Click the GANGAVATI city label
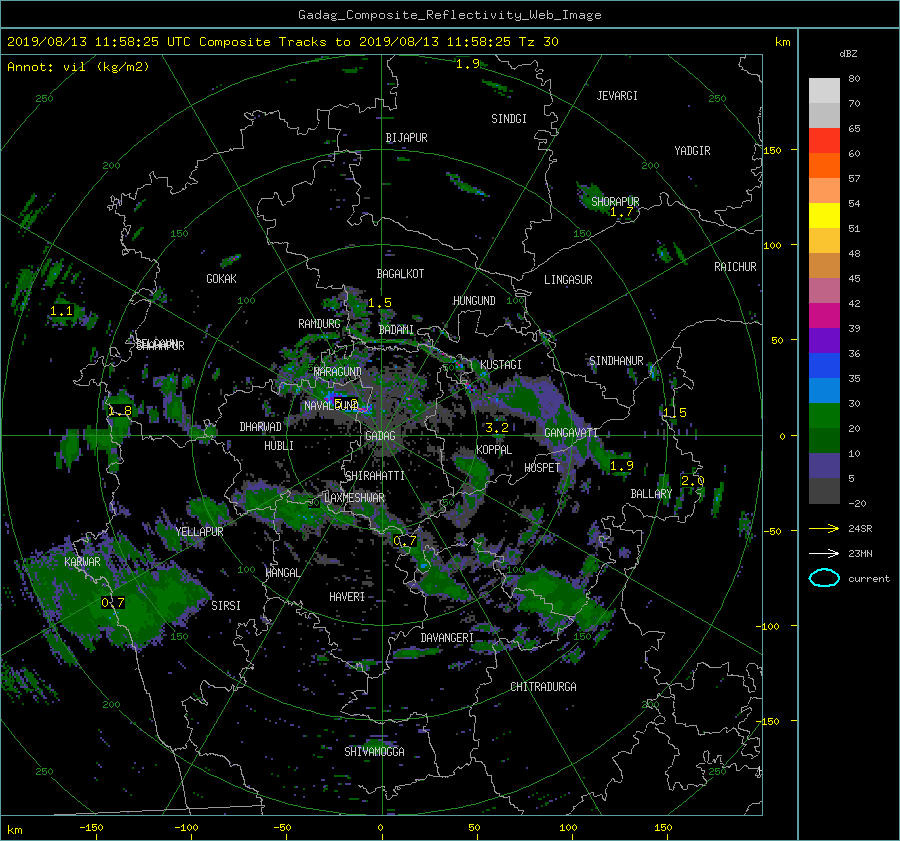The image size is (900, 841). 571,433
